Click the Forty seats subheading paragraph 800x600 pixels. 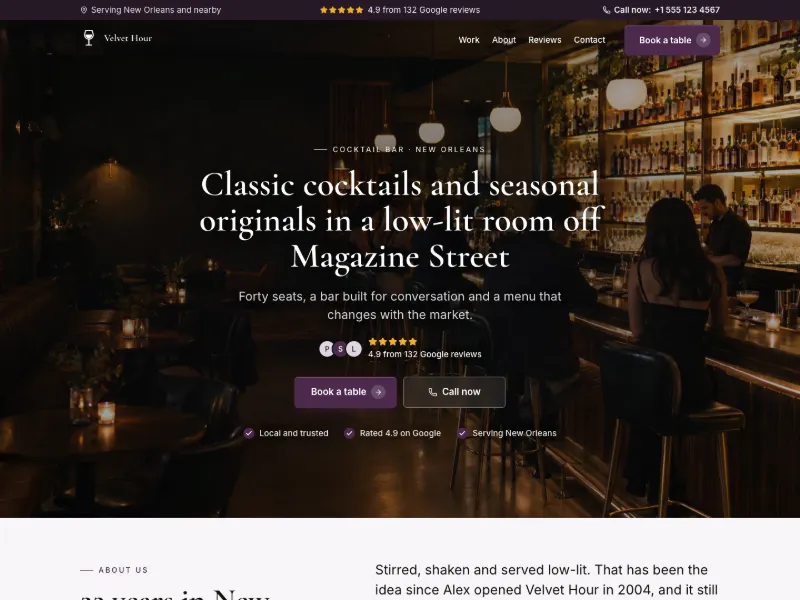400,306
